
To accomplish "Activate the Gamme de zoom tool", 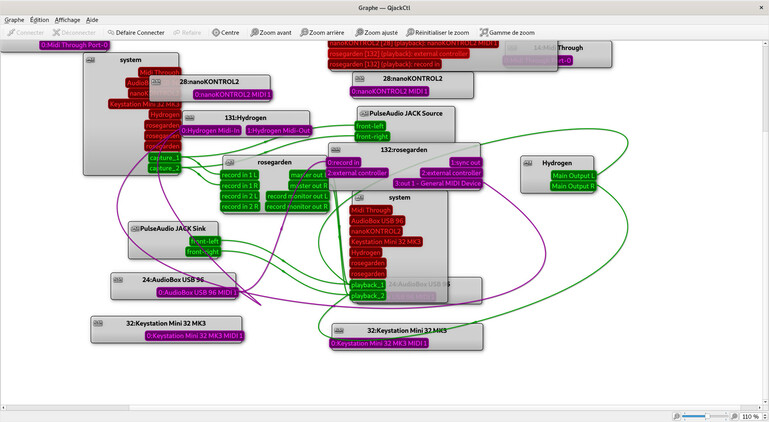I will click(x=507, y=32).
